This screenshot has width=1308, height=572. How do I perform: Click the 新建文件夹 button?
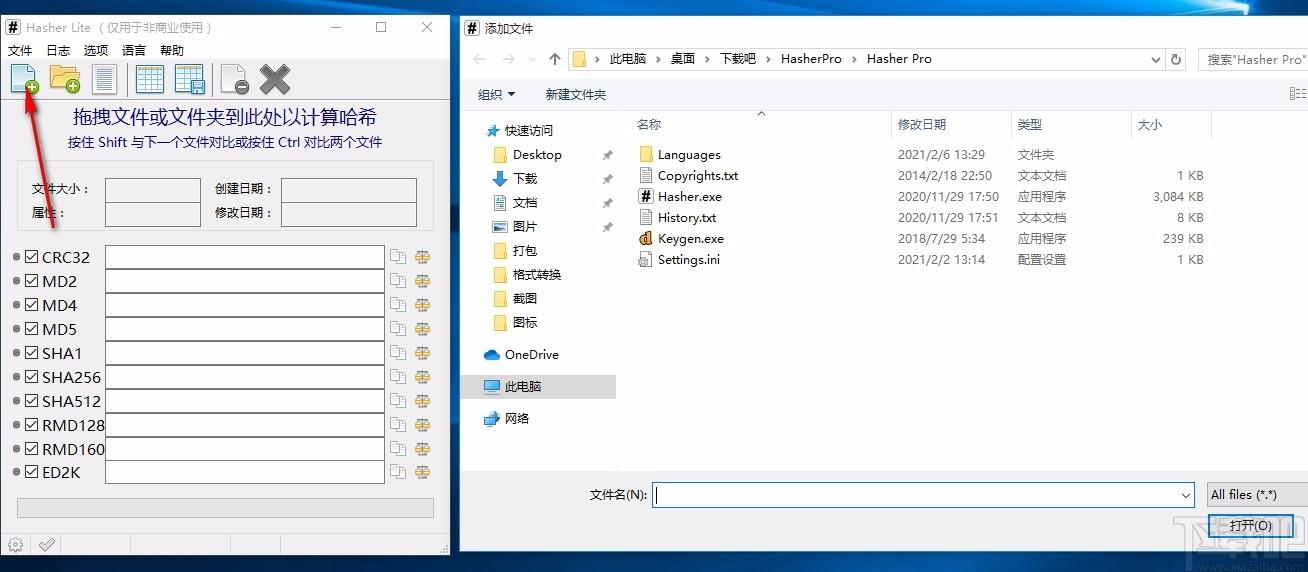pos(576,94)
